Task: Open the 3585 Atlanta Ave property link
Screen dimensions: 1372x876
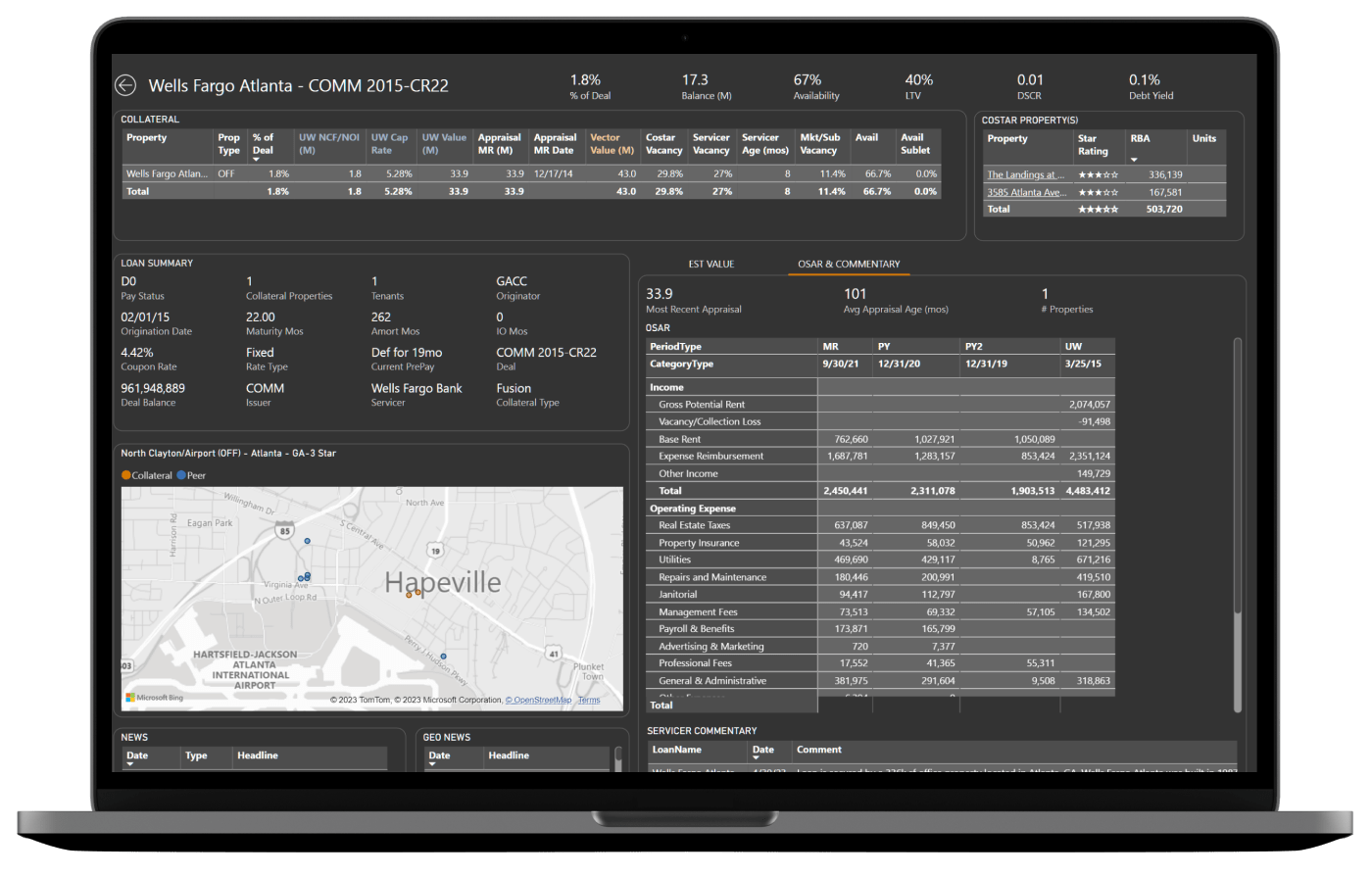Action: [x=1025, y=192]
